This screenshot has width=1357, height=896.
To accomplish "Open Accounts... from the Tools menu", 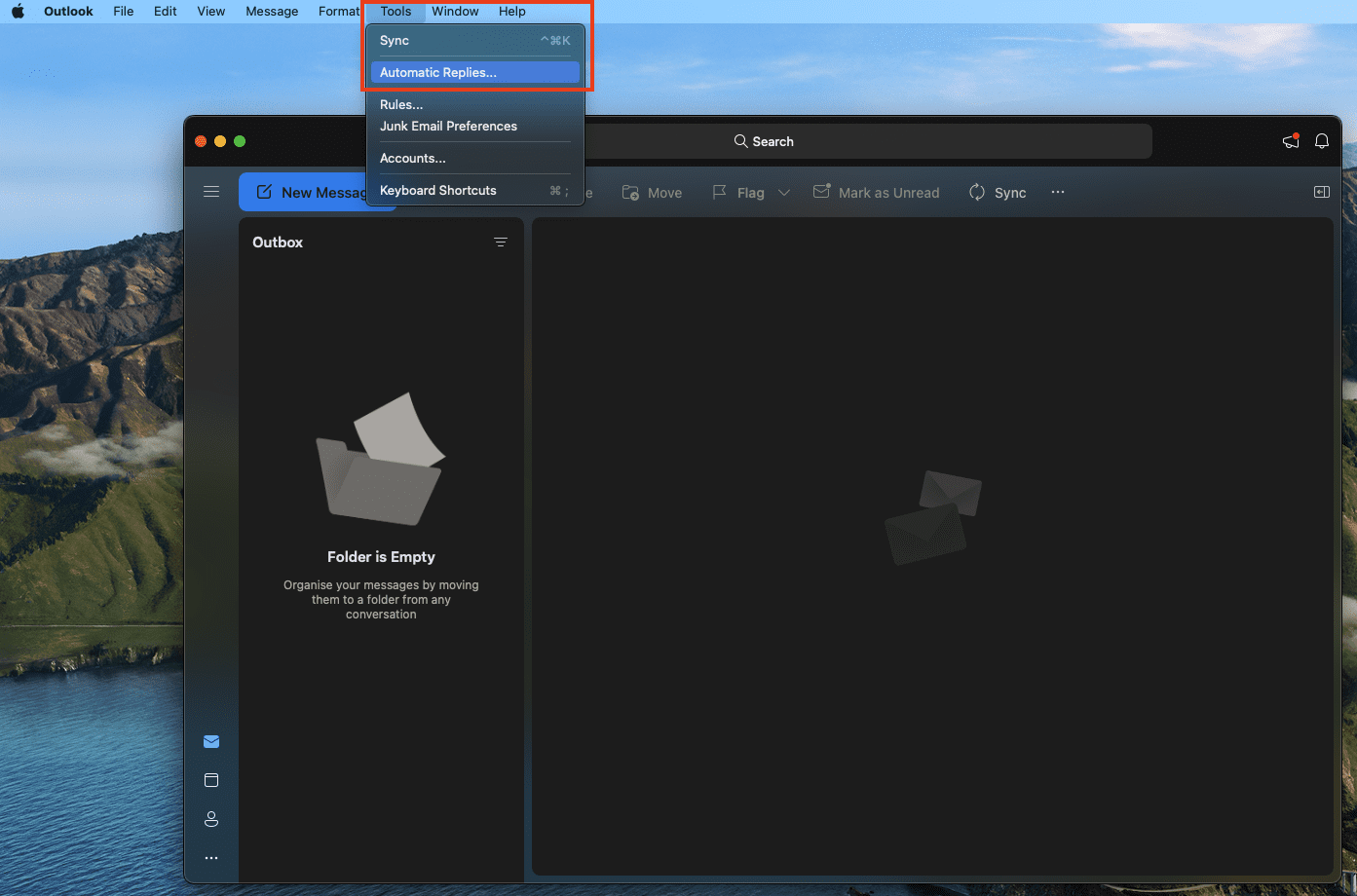I will pos(475,158).
